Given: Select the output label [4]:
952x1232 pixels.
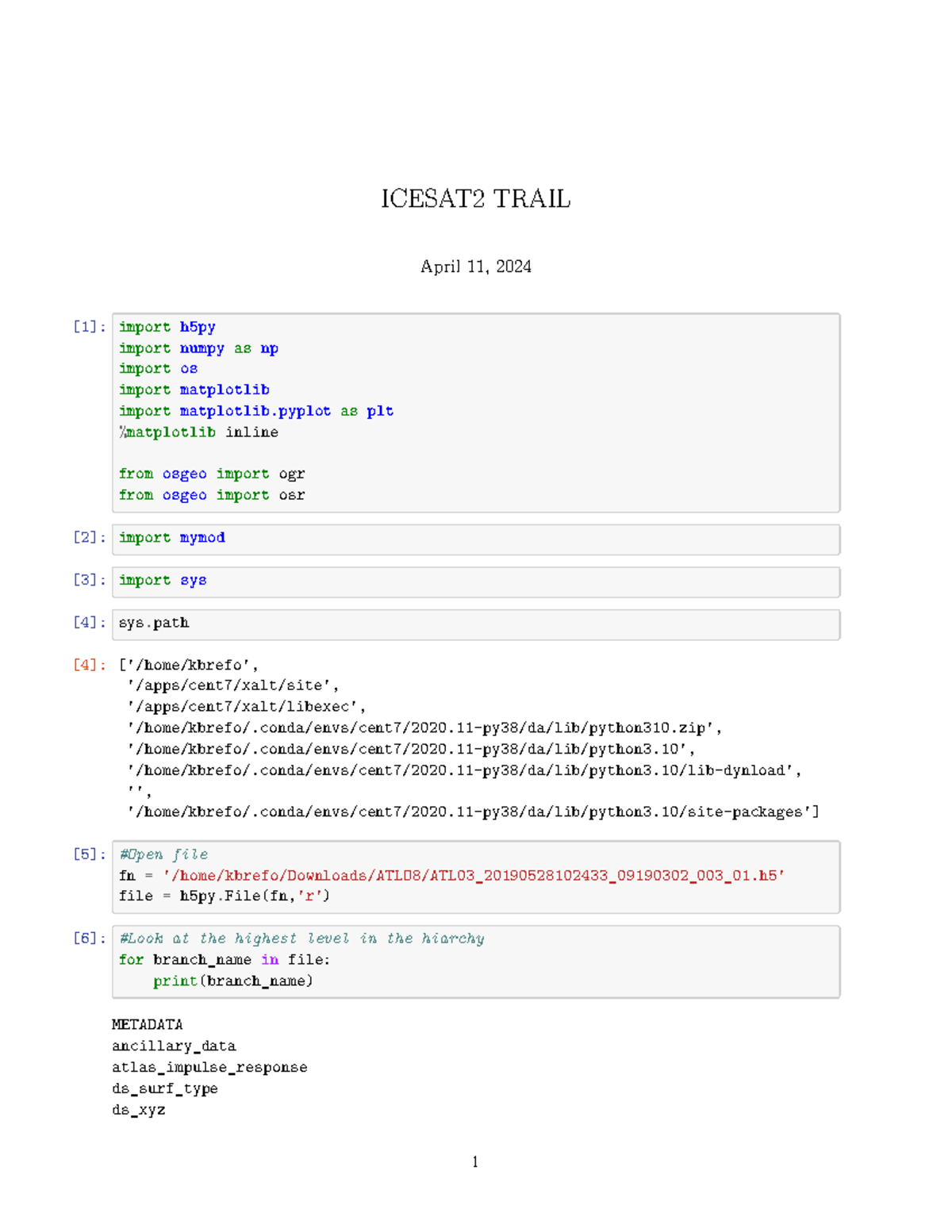Looking at the screenshot, I should (87, 664).
